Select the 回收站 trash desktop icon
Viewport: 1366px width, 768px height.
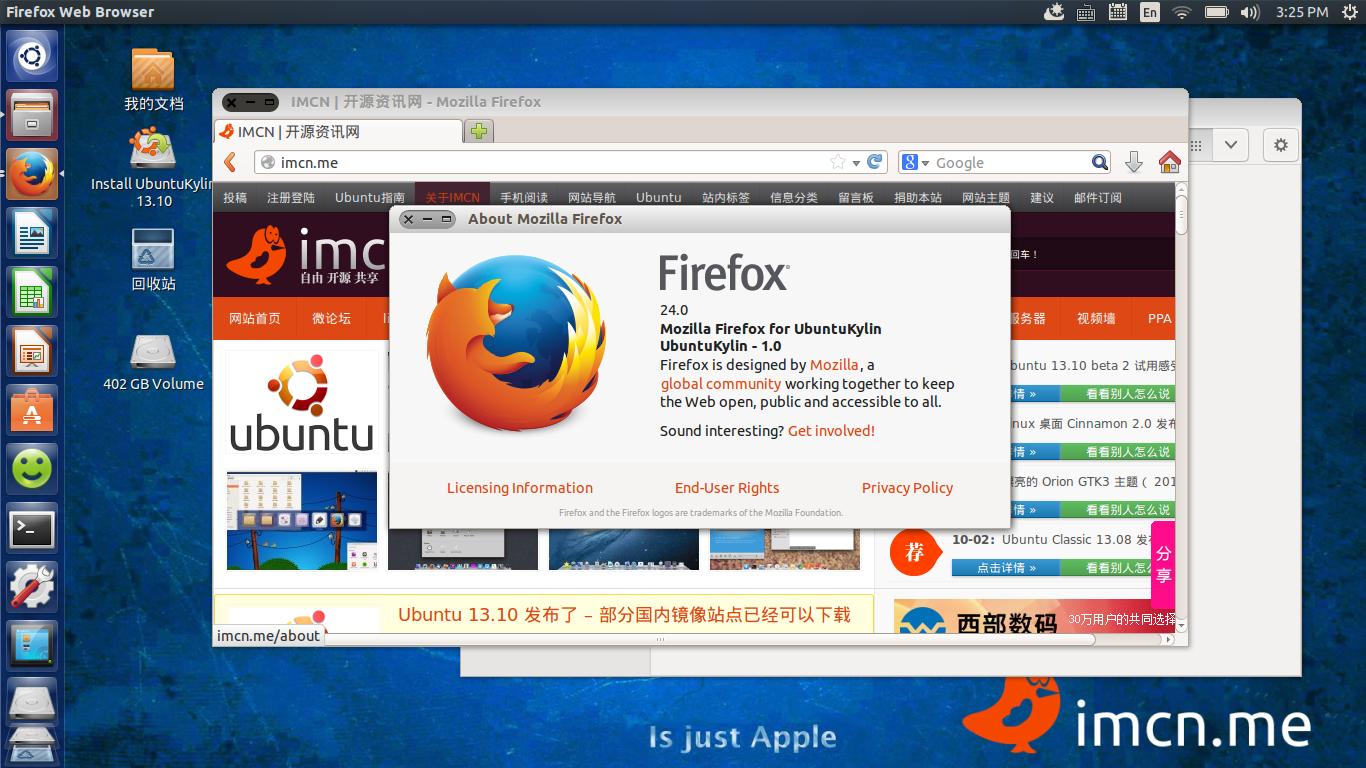(x=153, y=260)
